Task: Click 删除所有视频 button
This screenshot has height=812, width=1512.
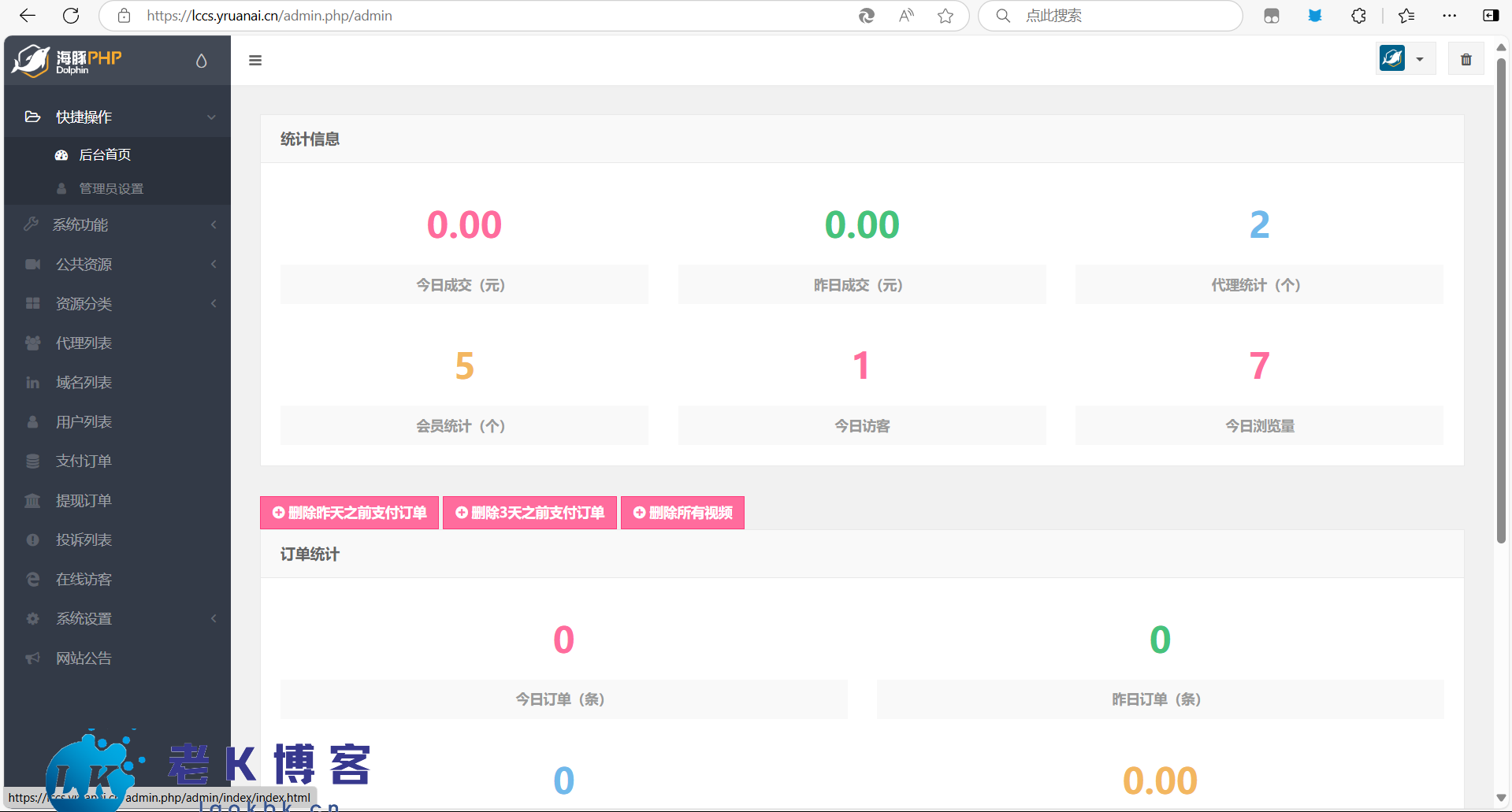Action: (682, 514)
